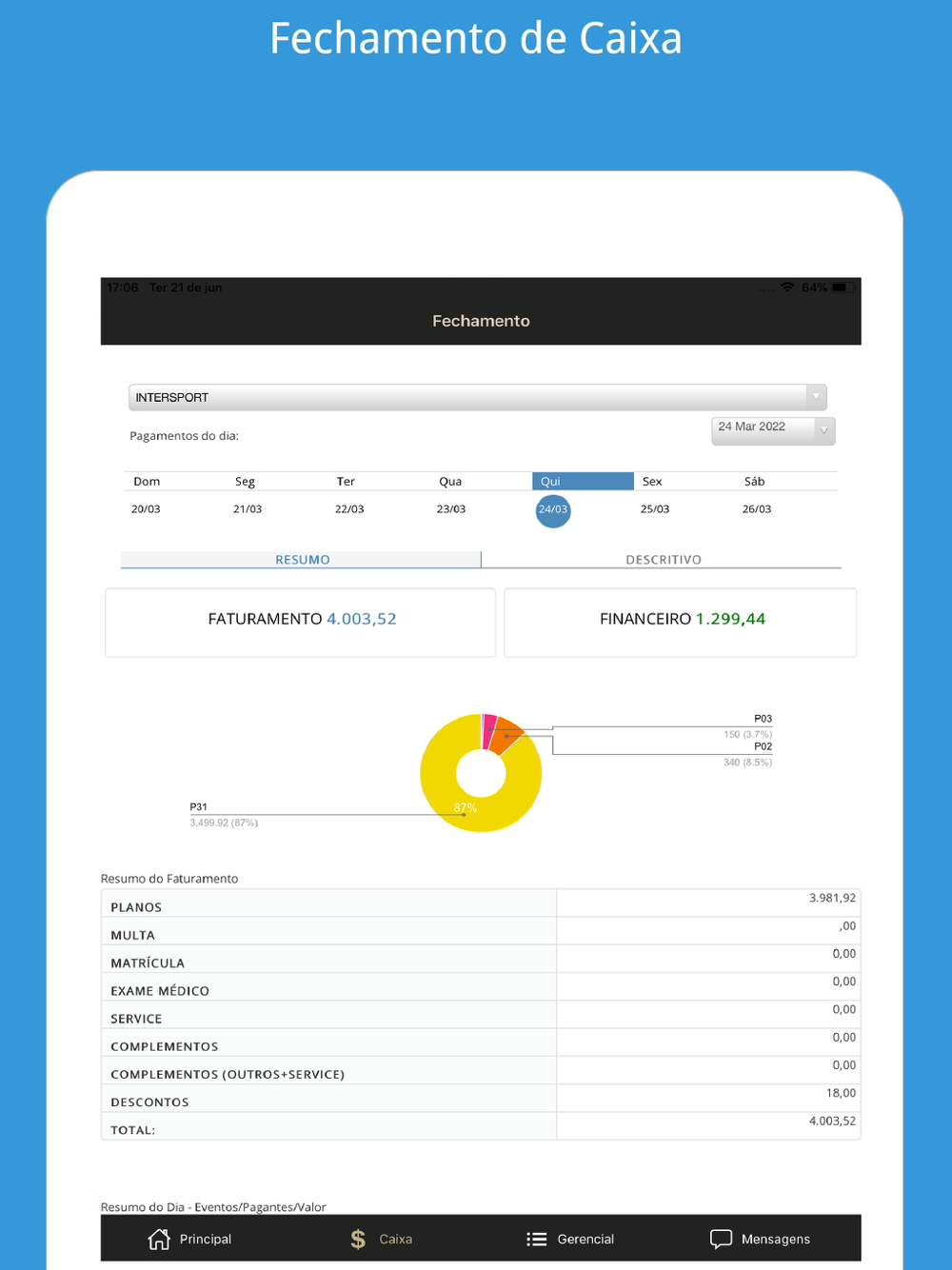Select day 20/03
The width and height of the screenshot is (952, 1270).
(x=146, y=509)
